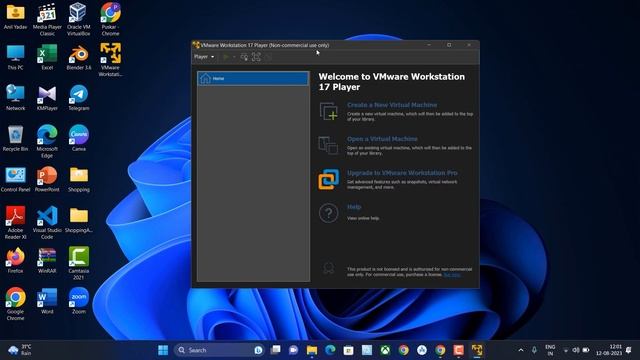Select Control Panel desktop icon

[16, 179]
